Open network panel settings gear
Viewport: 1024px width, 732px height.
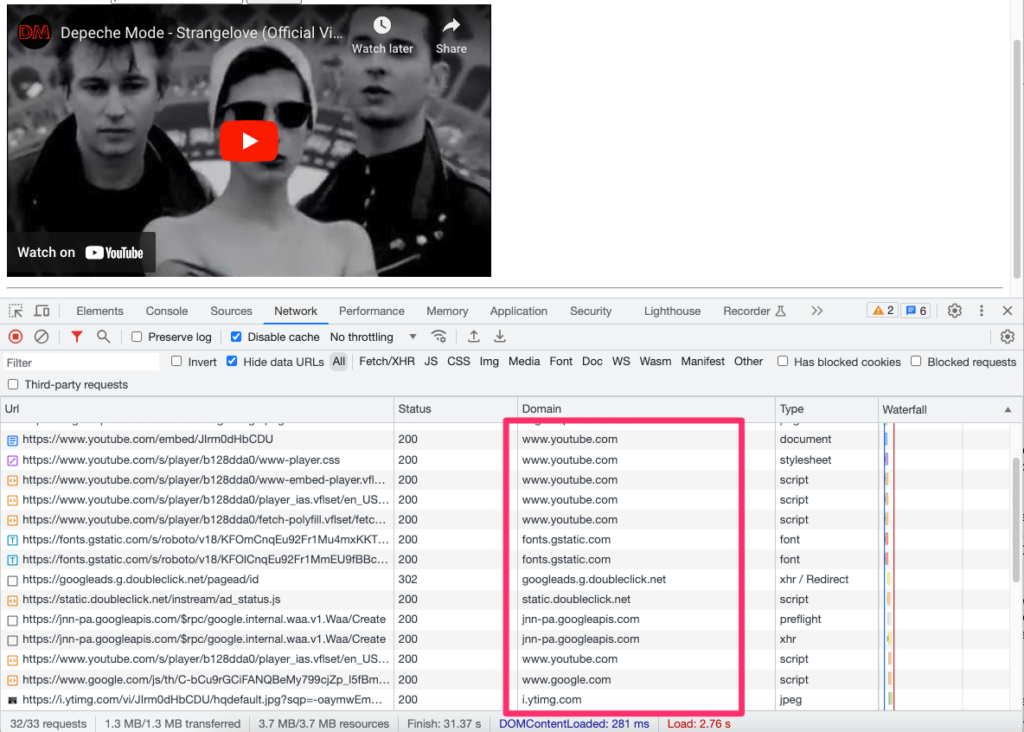pos(1008,337)
